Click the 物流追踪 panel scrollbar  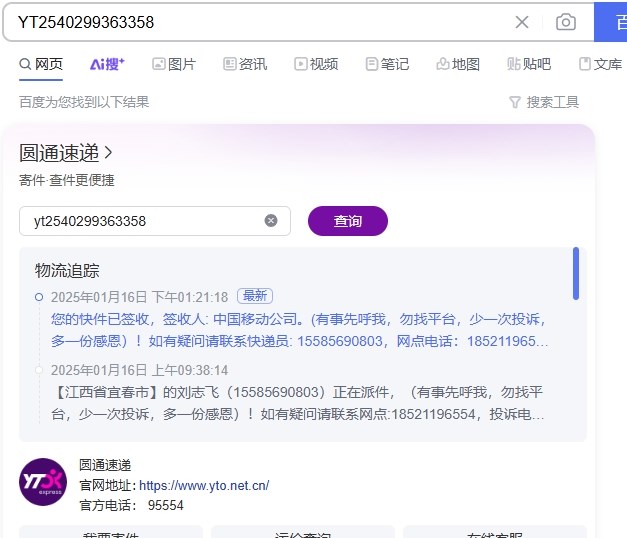pyautogui.click(x=576, y=273)
